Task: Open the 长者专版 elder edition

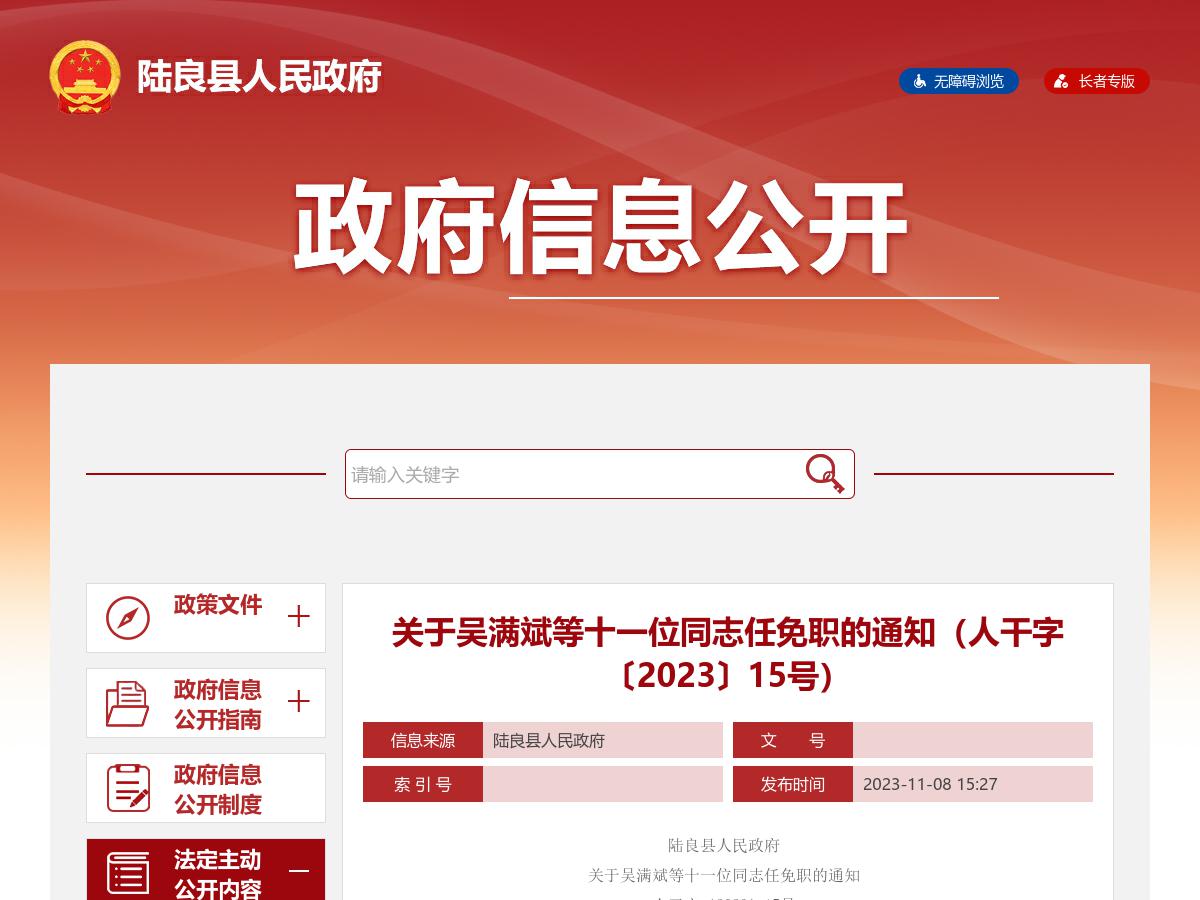Action: click(x=1097, y=81)
